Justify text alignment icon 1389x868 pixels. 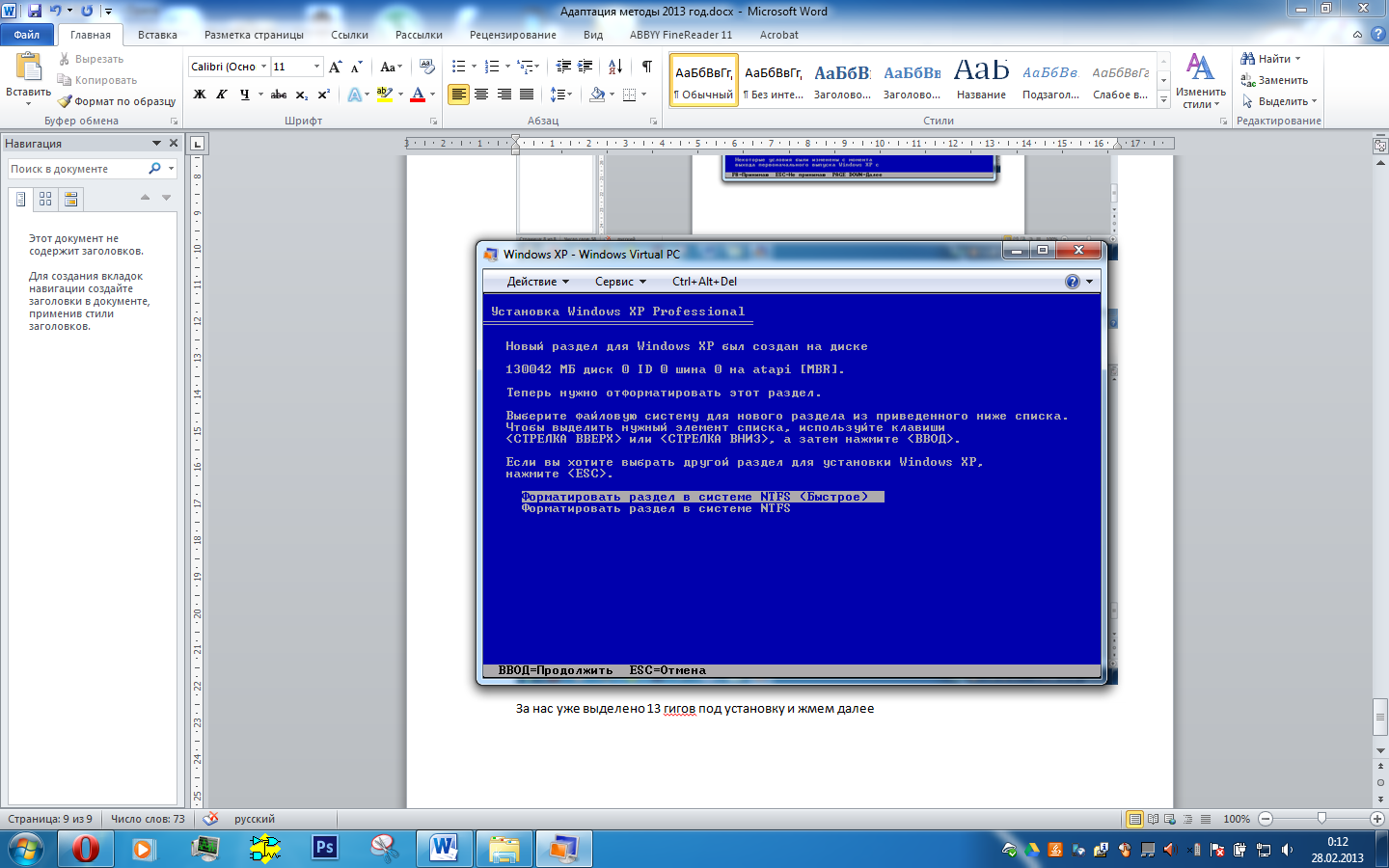(x=527, y=95)
